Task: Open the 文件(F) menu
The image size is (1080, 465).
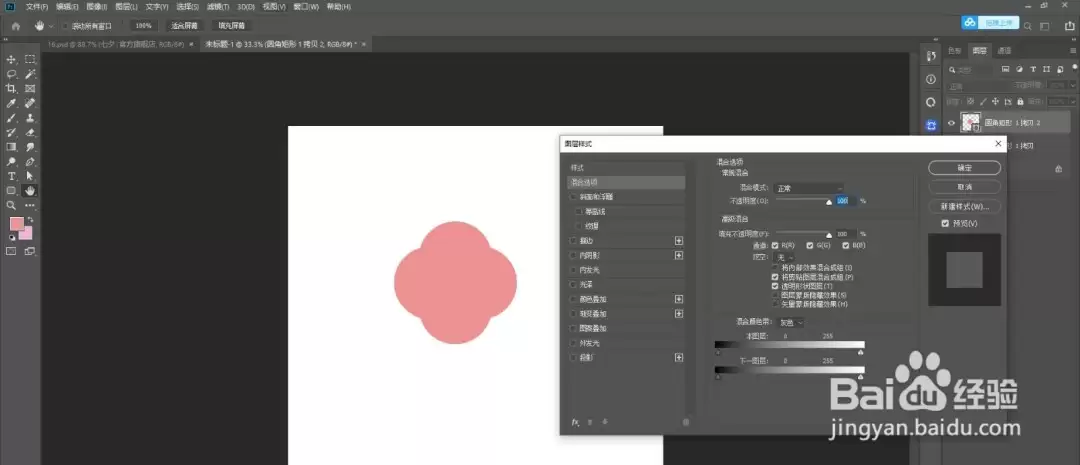Action: [x=37, y=7]
